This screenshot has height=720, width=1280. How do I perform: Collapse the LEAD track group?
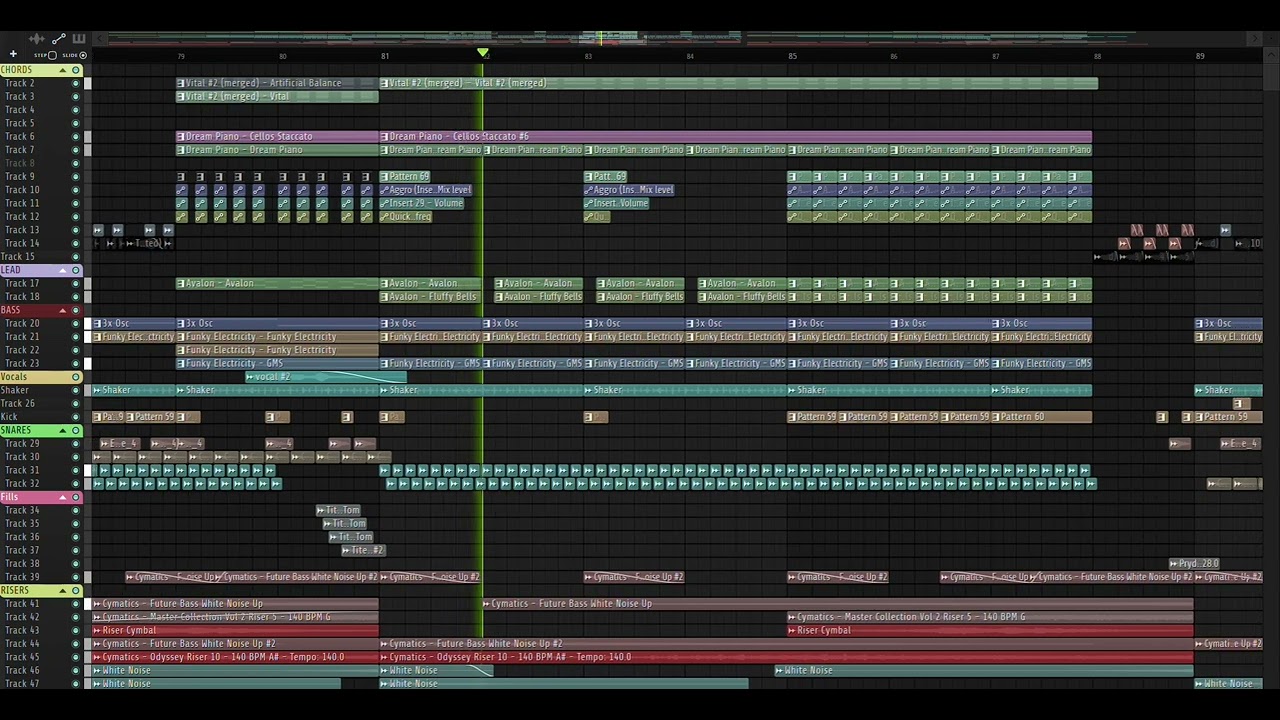(63, 270)
